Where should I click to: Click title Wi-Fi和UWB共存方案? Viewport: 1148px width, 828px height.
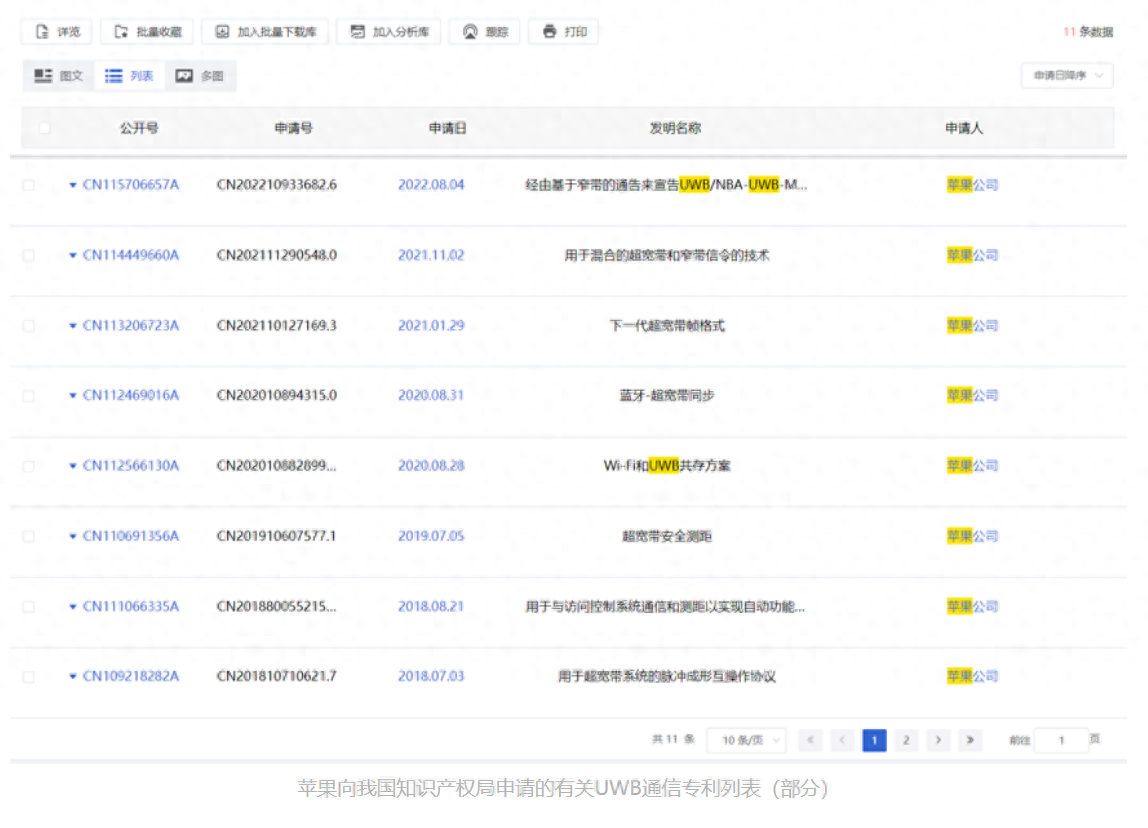click(667, 465)
